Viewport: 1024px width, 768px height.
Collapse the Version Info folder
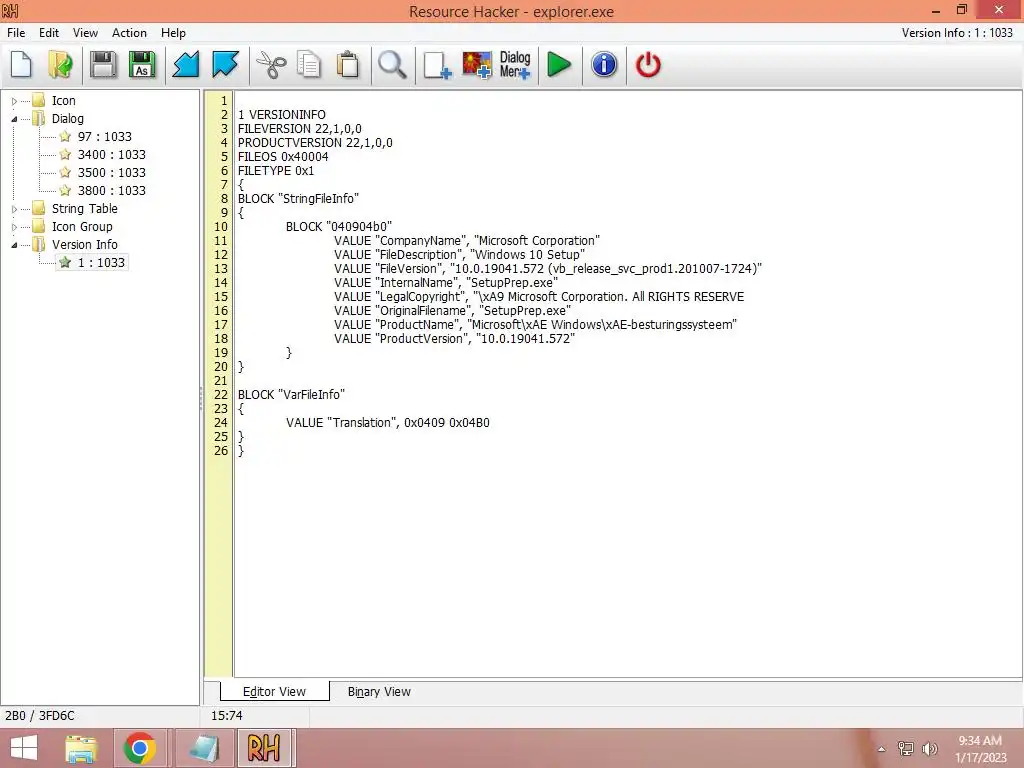click(x=14, y=245)
